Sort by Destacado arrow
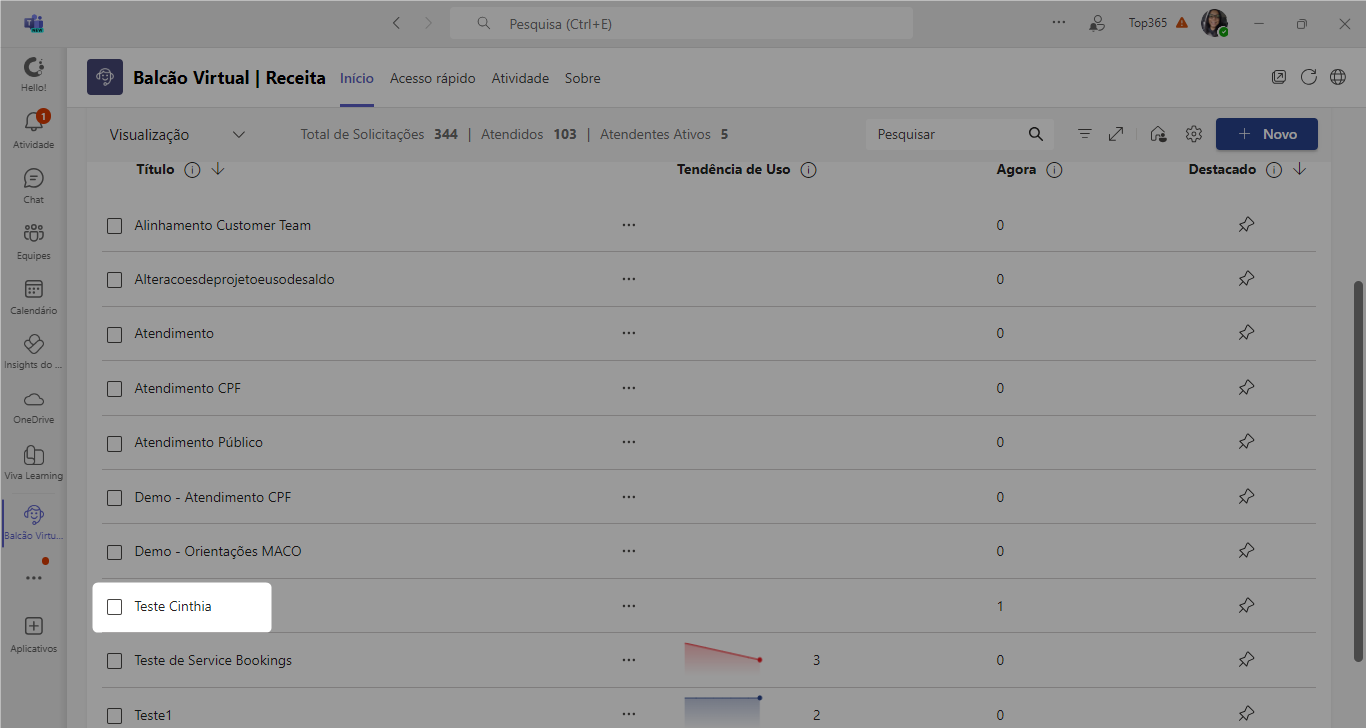Screen dimensions: 1366x728 tap(1299, 169)
